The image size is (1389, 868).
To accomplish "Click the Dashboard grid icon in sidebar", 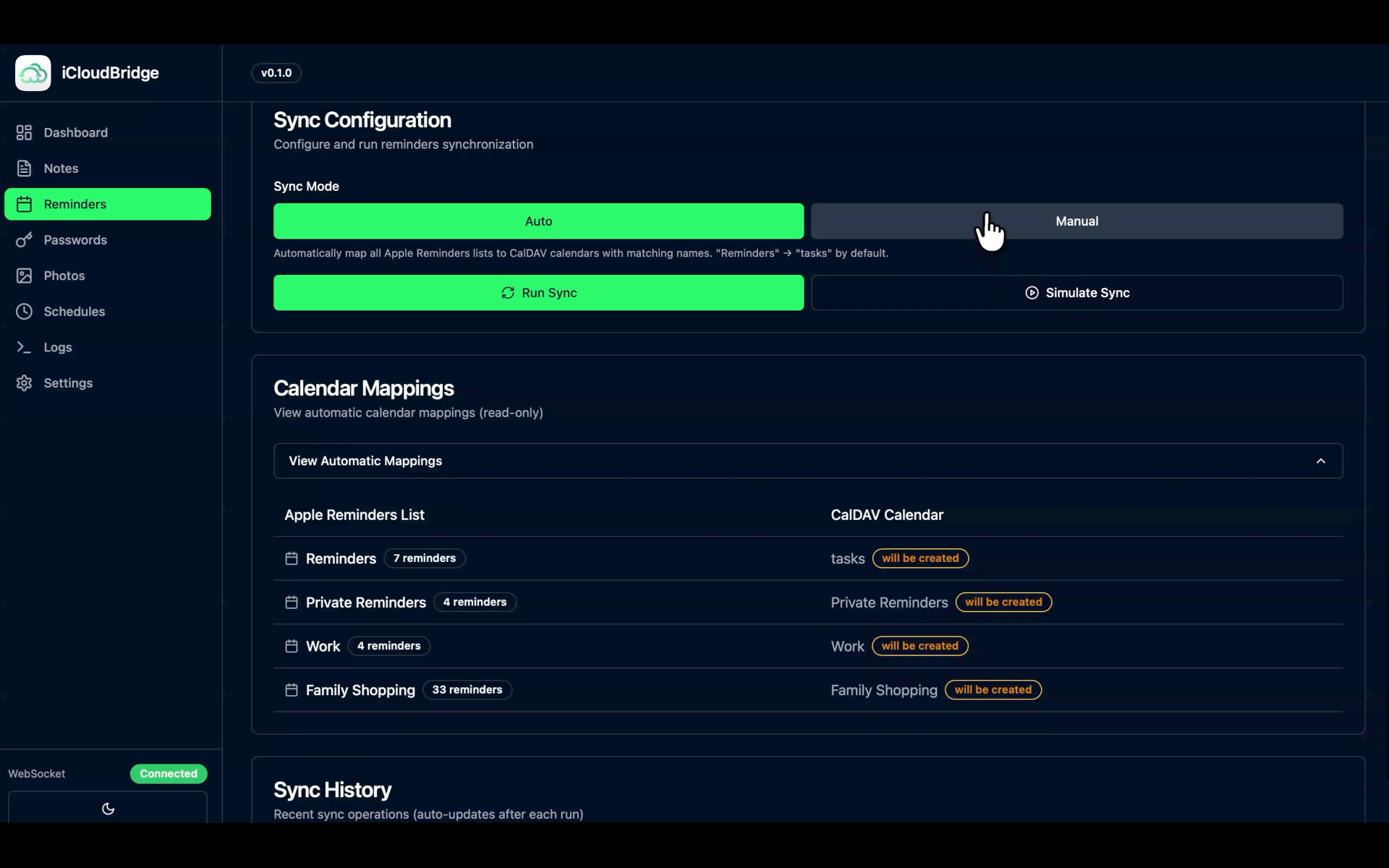I will (x=24, y=132).
